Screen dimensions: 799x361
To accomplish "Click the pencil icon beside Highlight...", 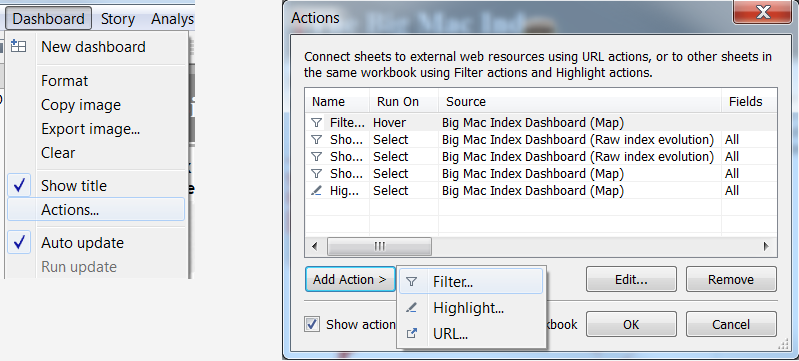I will pyautogui.click(x=412, y=308).
